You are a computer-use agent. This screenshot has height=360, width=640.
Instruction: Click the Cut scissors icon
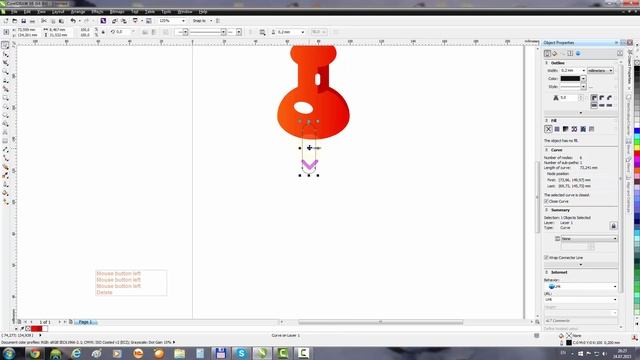point(44,21)
